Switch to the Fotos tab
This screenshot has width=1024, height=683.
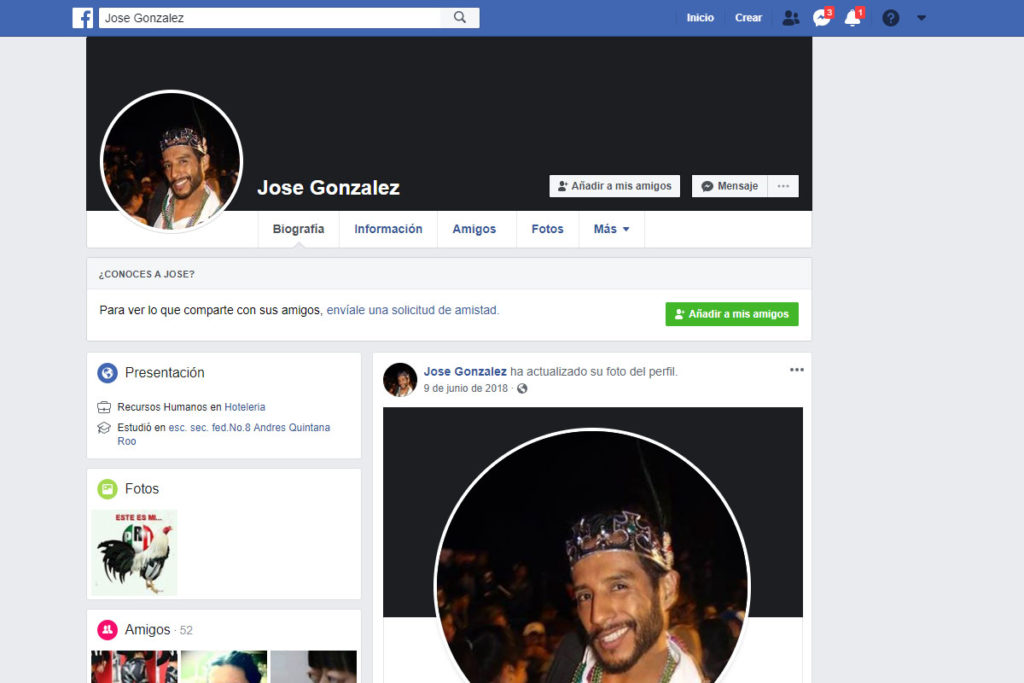(547, 229)
